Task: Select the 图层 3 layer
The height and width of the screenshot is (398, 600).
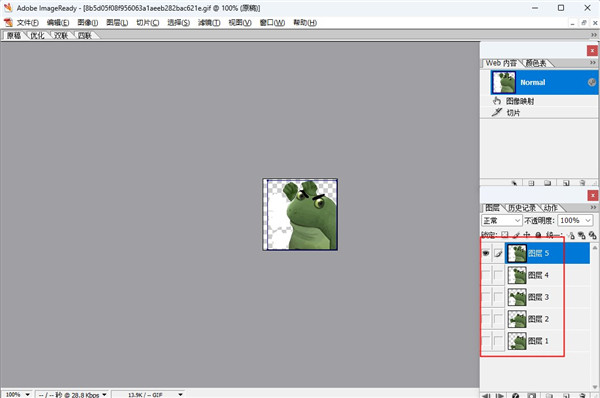Action: (x=548, y=297)
